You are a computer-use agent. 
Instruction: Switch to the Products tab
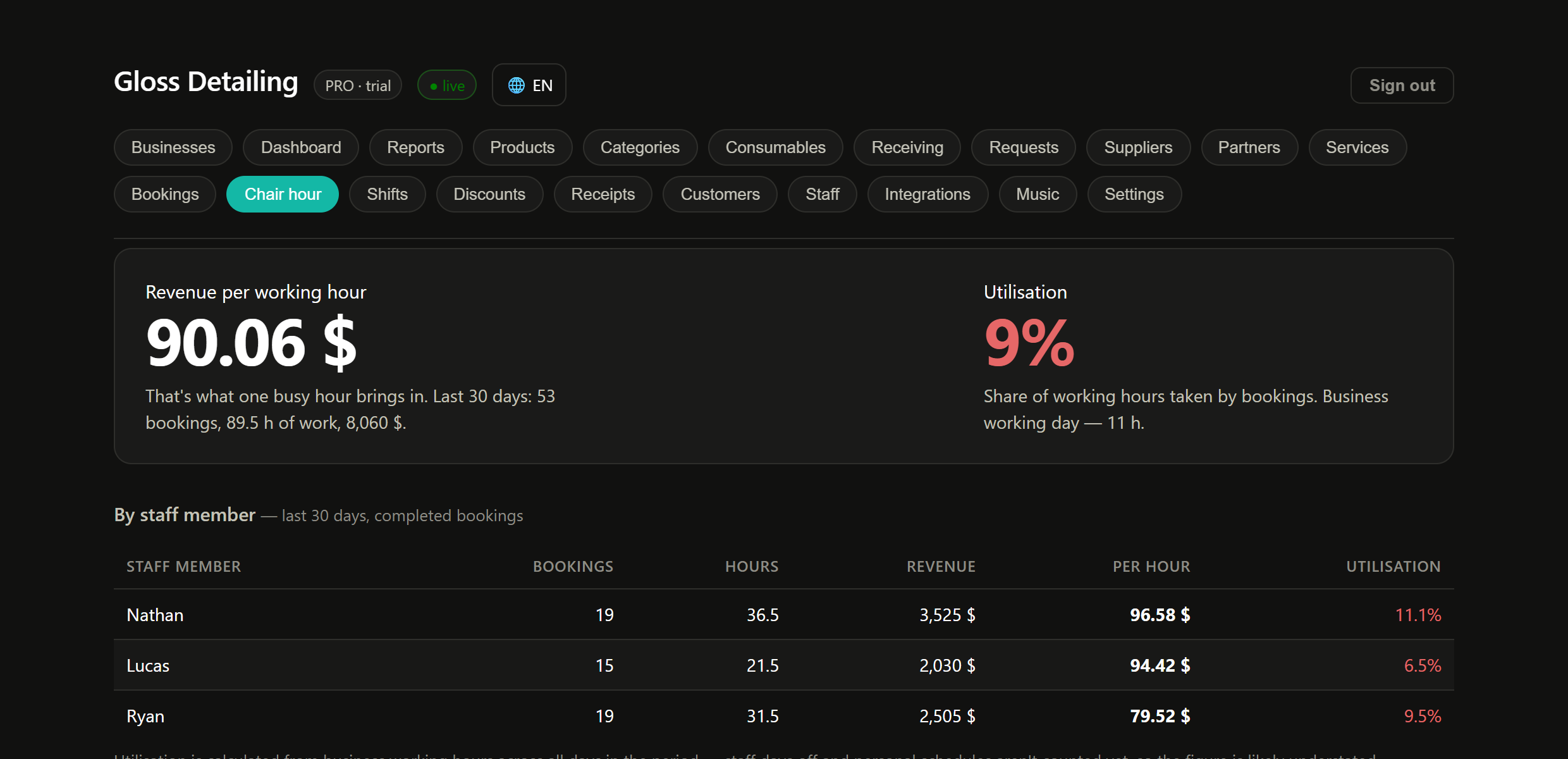522,147
